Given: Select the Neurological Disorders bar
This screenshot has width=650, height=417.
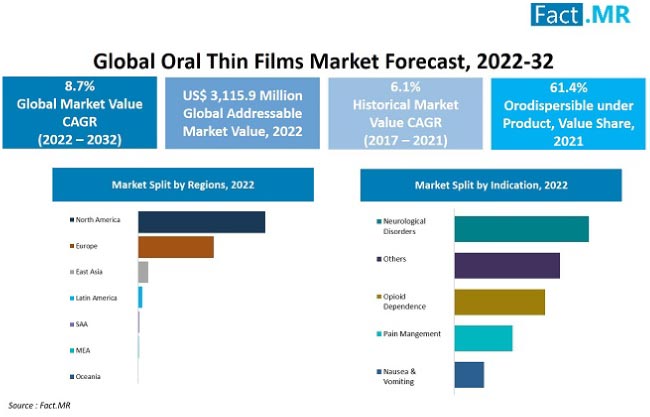Looking at the screenshot, I should coord(521,229).
